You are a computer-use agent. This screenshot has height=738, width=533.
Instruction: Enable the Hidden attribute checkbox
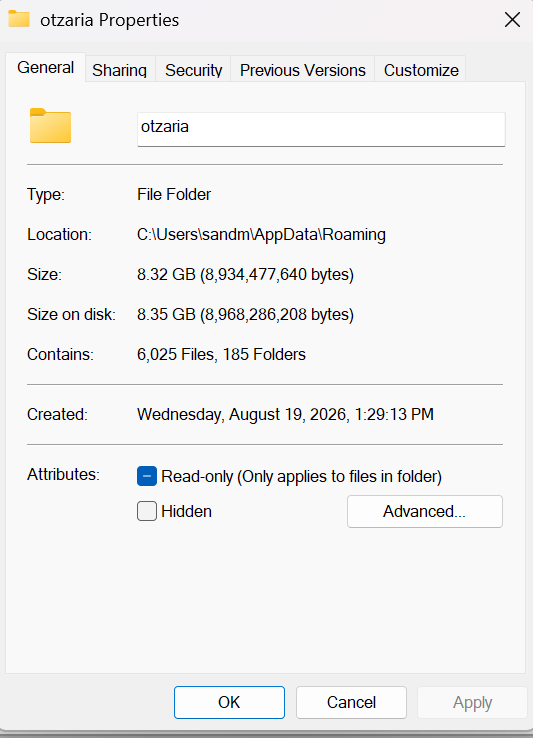[x=147, y=511]
